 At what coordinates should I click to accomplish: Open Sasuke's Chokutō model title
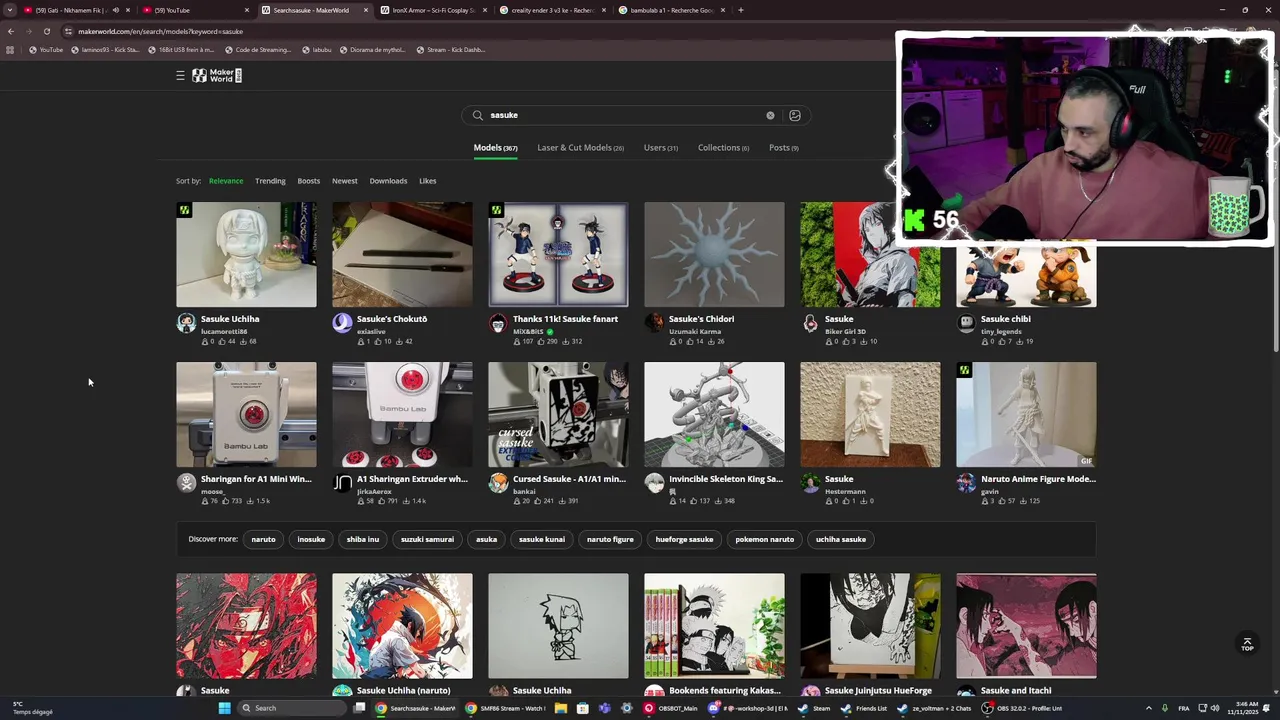(x=392, y=319)
